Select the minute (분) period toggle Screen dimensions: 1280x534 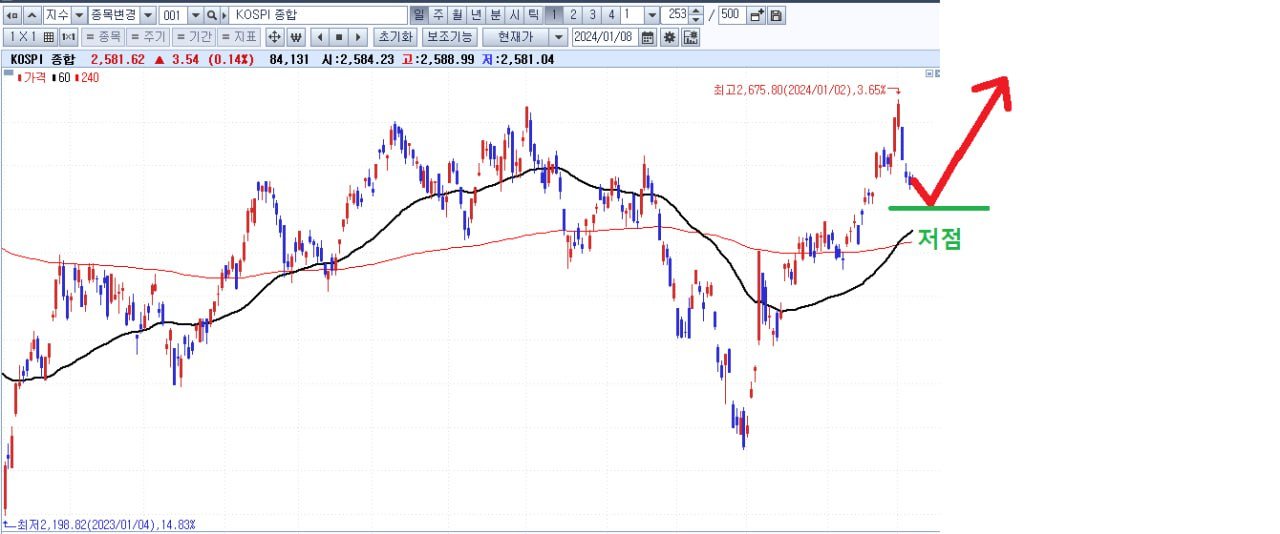[x=495, y=15]
